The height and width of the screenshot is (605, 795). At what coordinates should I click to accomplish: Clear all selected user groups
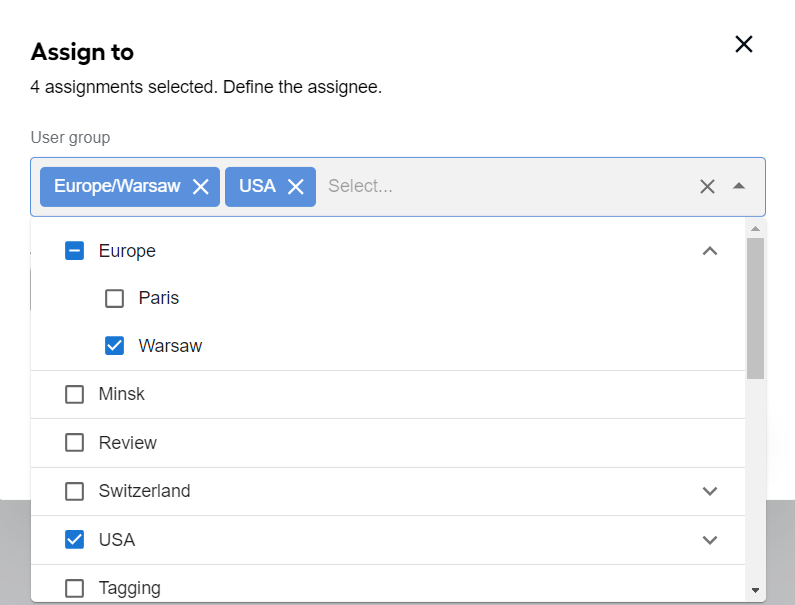point(707,187)
